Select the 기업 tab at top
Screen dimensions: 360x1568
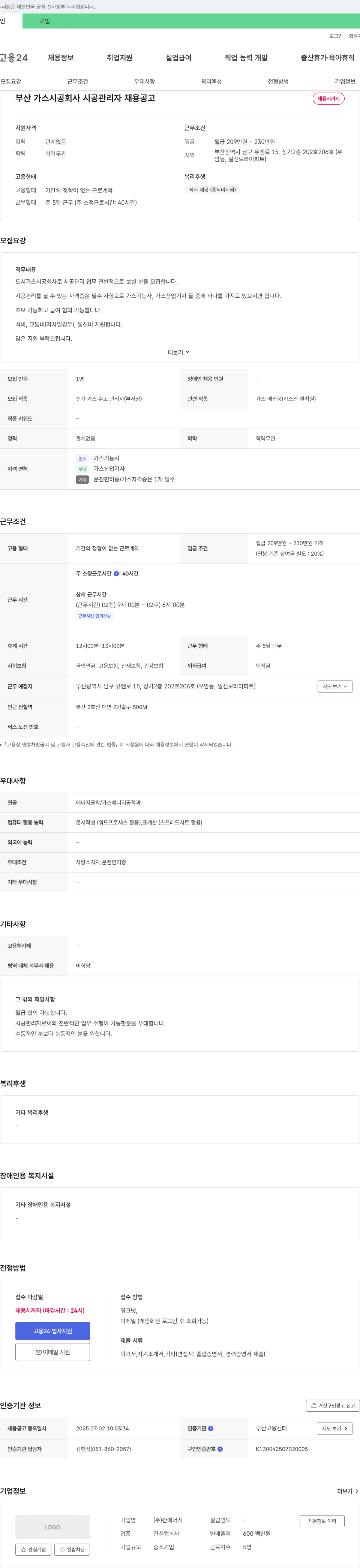[x=45, y=21]
